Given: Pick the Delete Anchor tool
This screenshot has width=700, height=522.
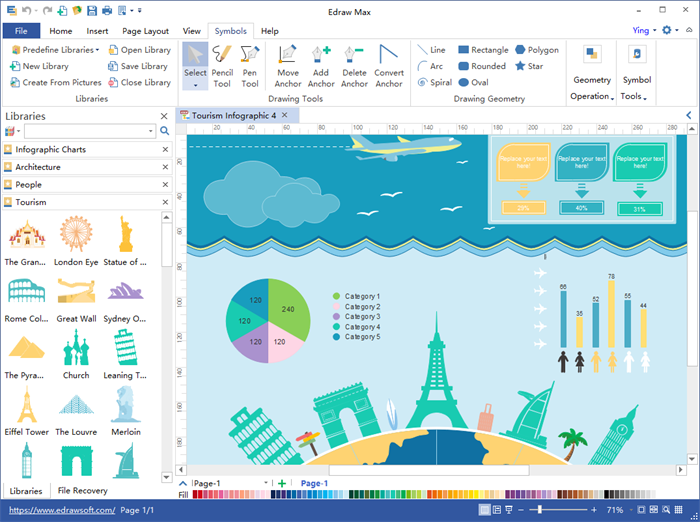Looking at the screenshot, I should pyautogui.click(x=354, y=66).
